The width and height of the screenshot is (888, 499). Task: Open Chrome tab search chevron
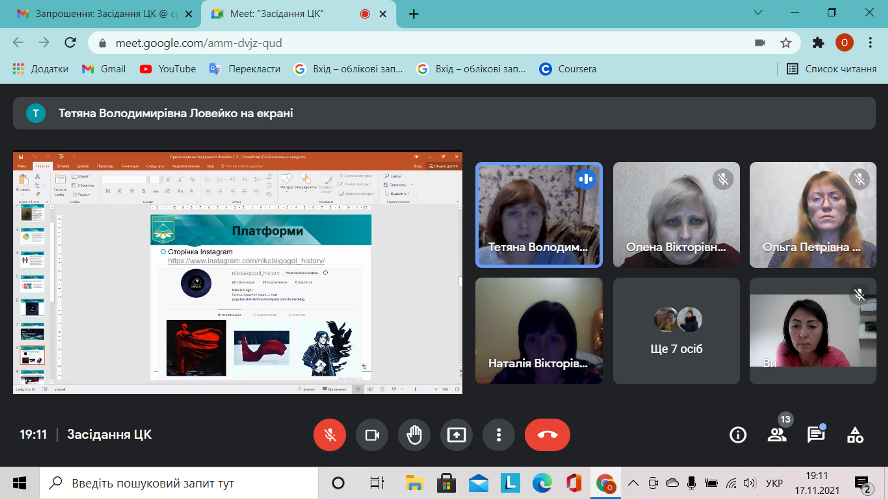(x=758, y=12)
